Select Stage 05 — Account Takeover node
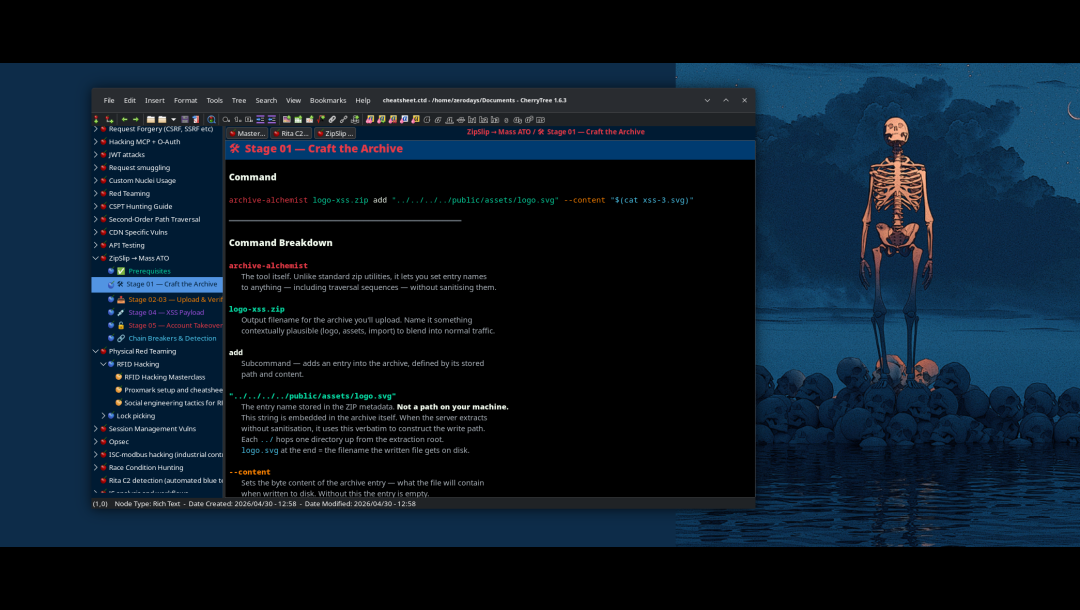1080x610 pixels. tap(175, 326)
